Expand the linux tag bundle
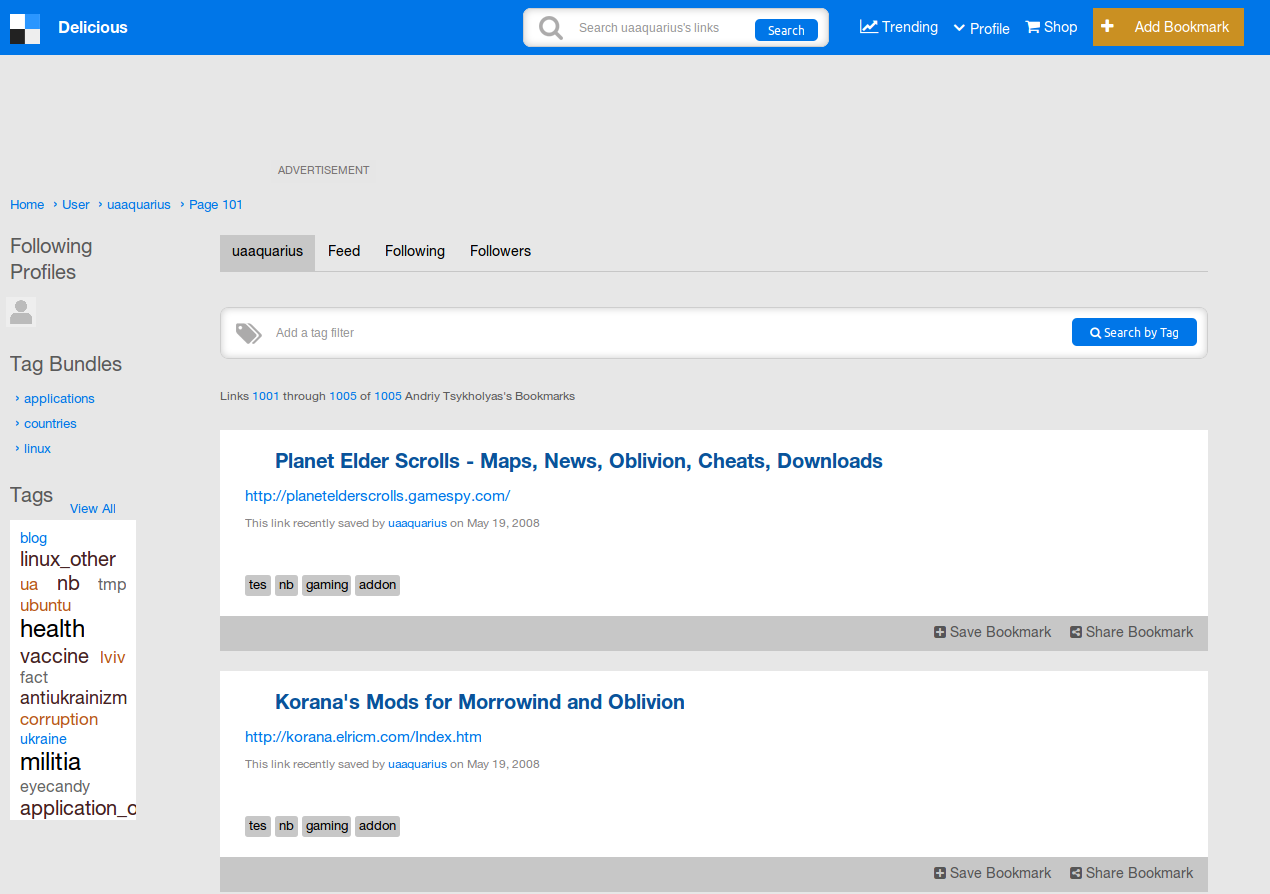 (37, 448)
